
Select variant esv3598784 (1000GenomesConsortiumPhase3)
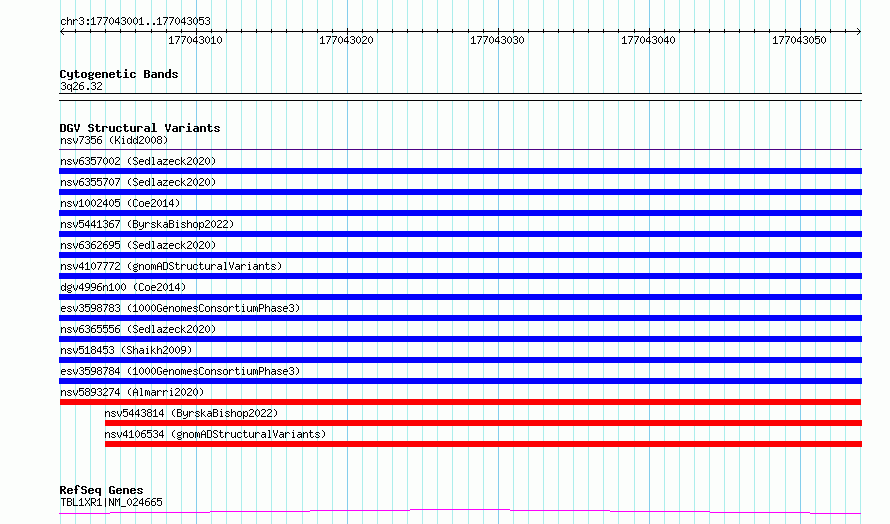[180, 371]
